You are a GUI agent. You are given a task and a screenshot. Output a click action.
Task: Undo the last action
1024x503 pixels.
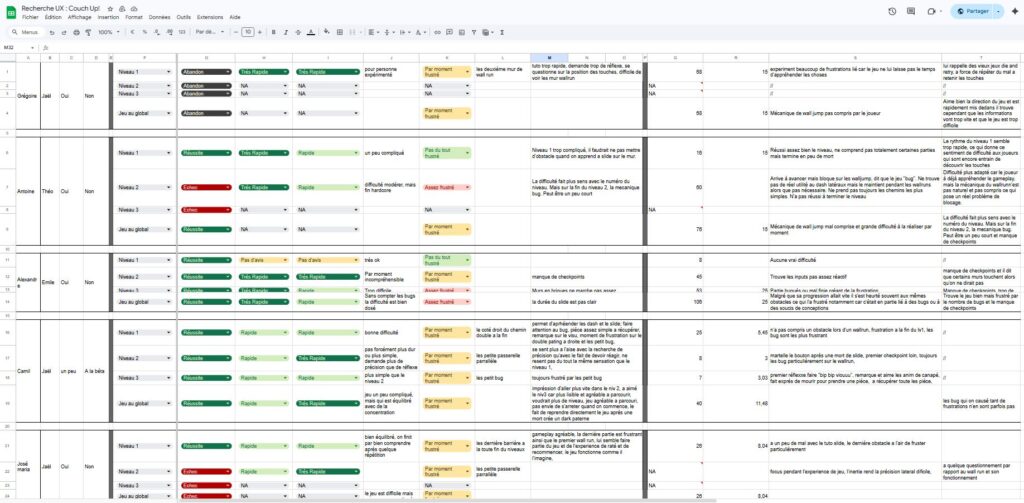(52, 32)
